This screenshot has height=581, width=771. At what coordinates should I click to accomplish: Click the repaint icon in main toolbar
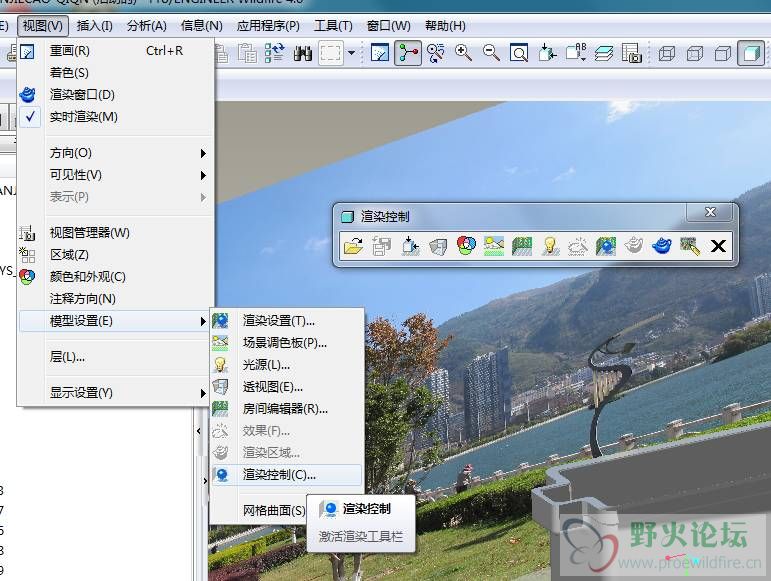[380, 53]
